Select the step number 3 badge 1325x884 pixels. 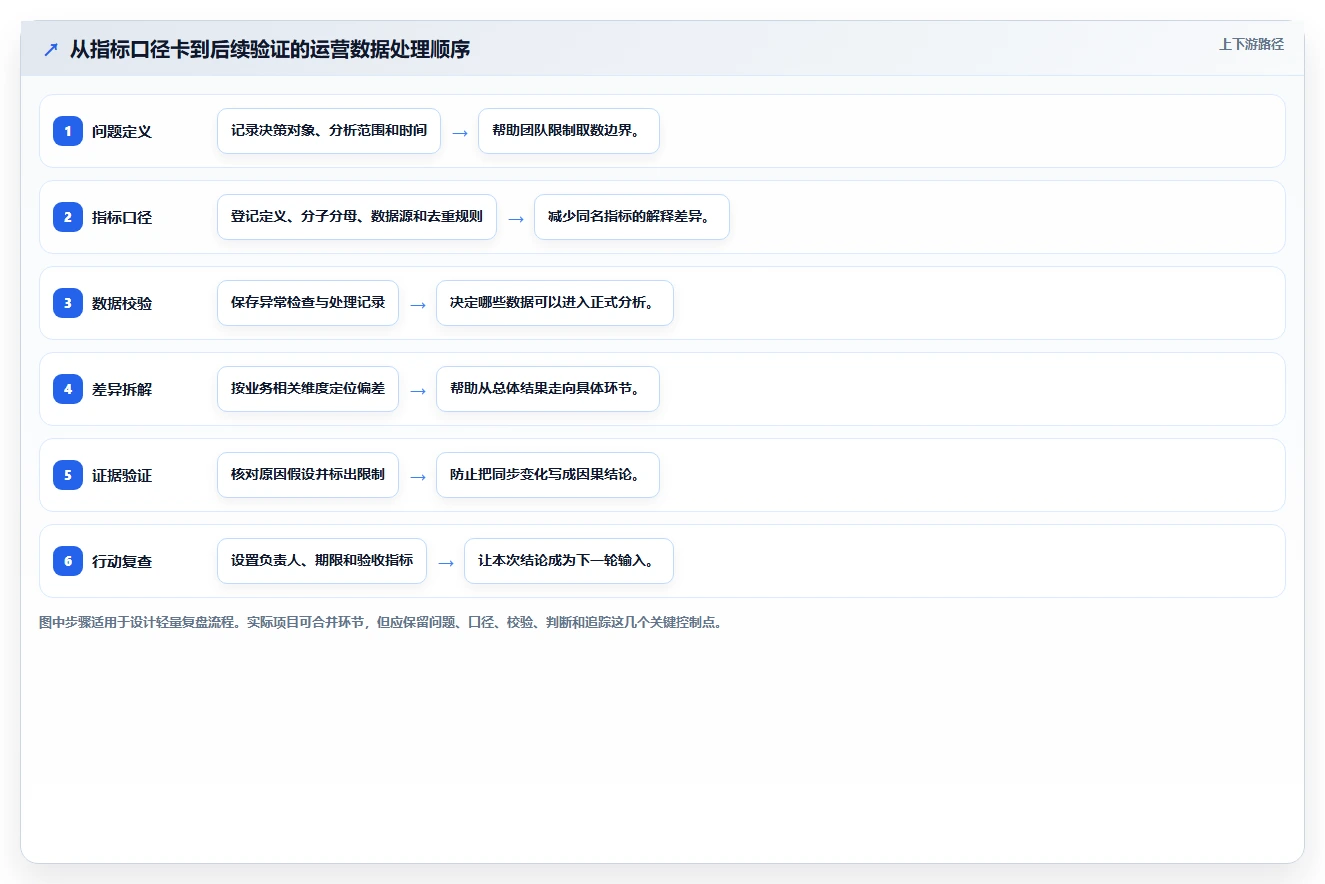68,303
